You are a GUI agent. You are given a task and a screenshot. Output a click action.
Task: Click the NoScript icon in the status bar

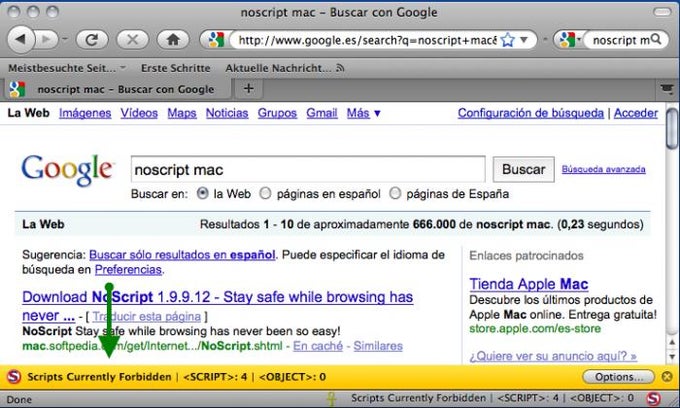click(x=654, y=398)
